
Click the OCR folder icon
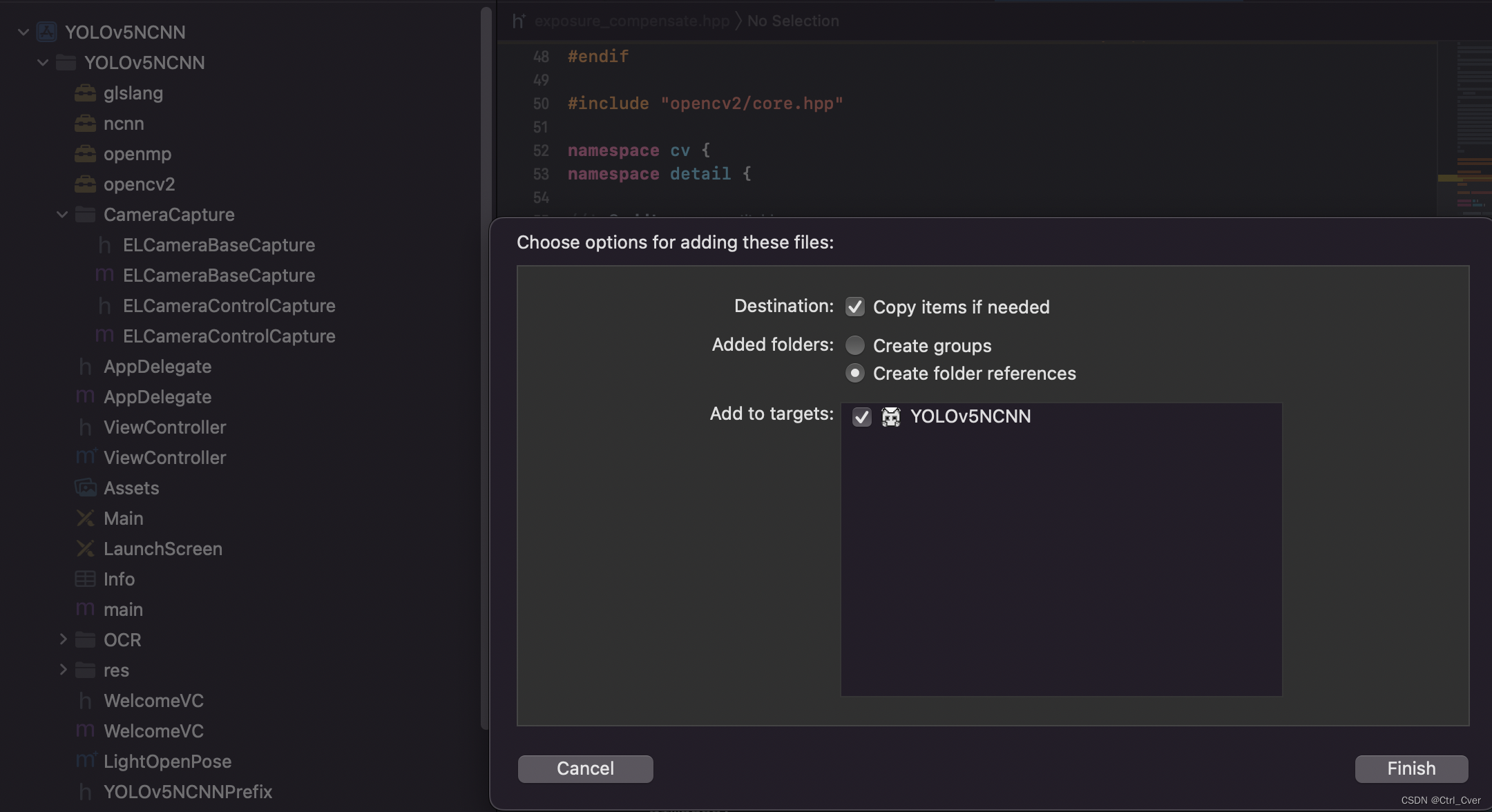[x=85, y=640]
